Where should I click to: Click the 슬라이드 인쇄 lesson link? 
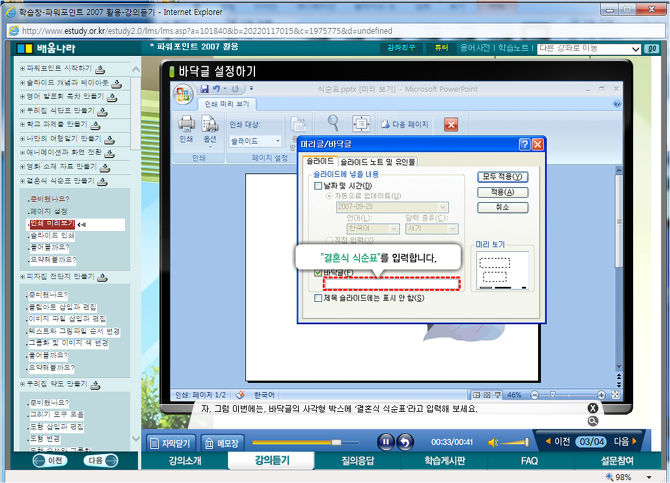52,236
